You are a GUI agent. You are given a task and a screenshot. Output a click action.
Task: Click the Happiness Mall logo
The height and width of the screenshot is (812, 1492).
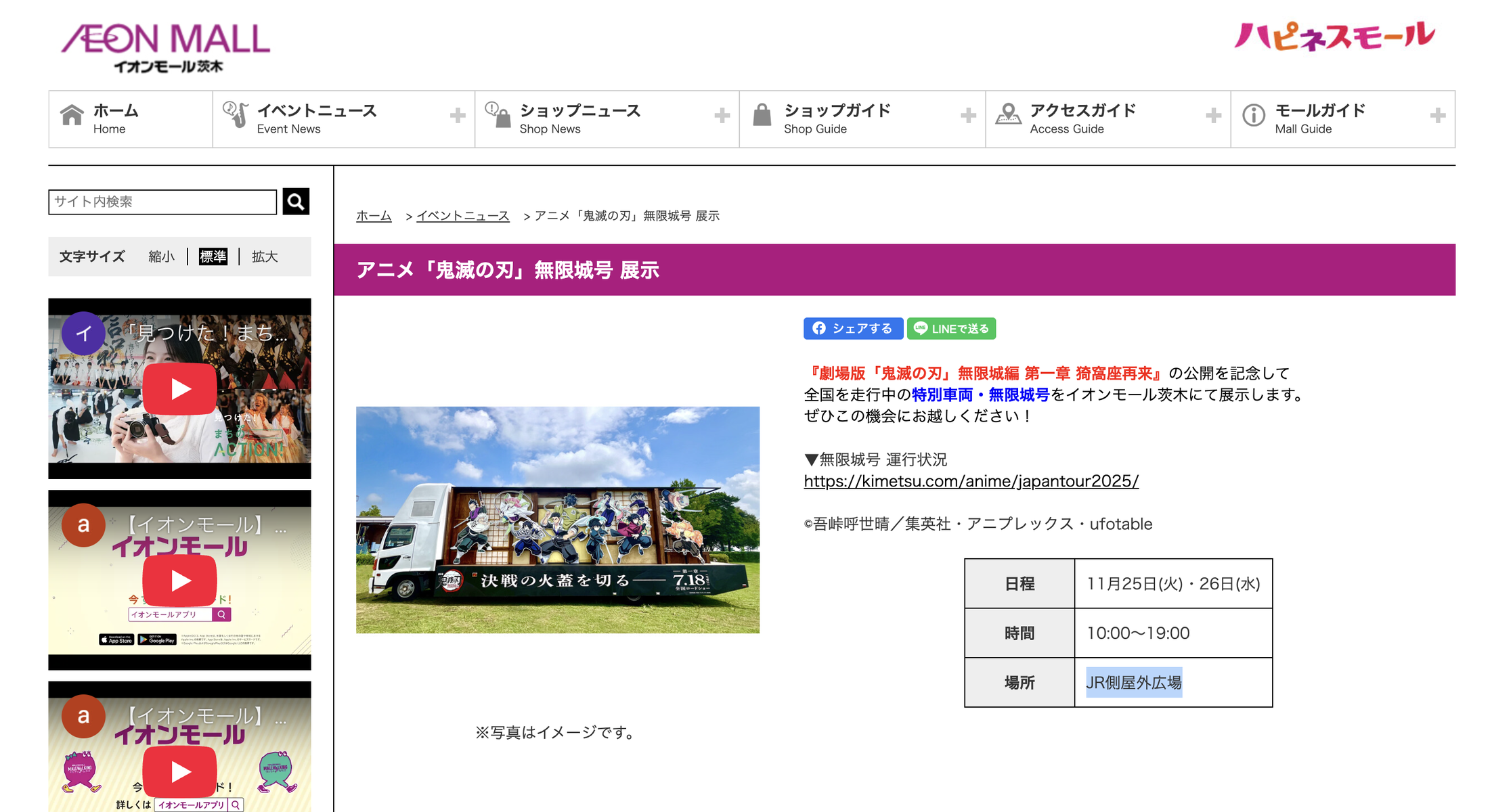1334,37
